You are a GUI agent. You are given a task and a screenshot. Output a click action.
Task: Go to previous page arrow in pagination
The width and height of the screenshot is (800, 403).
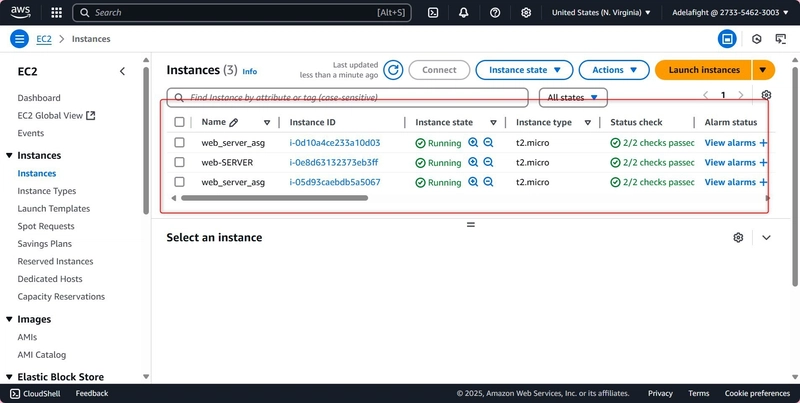(706, 95)
